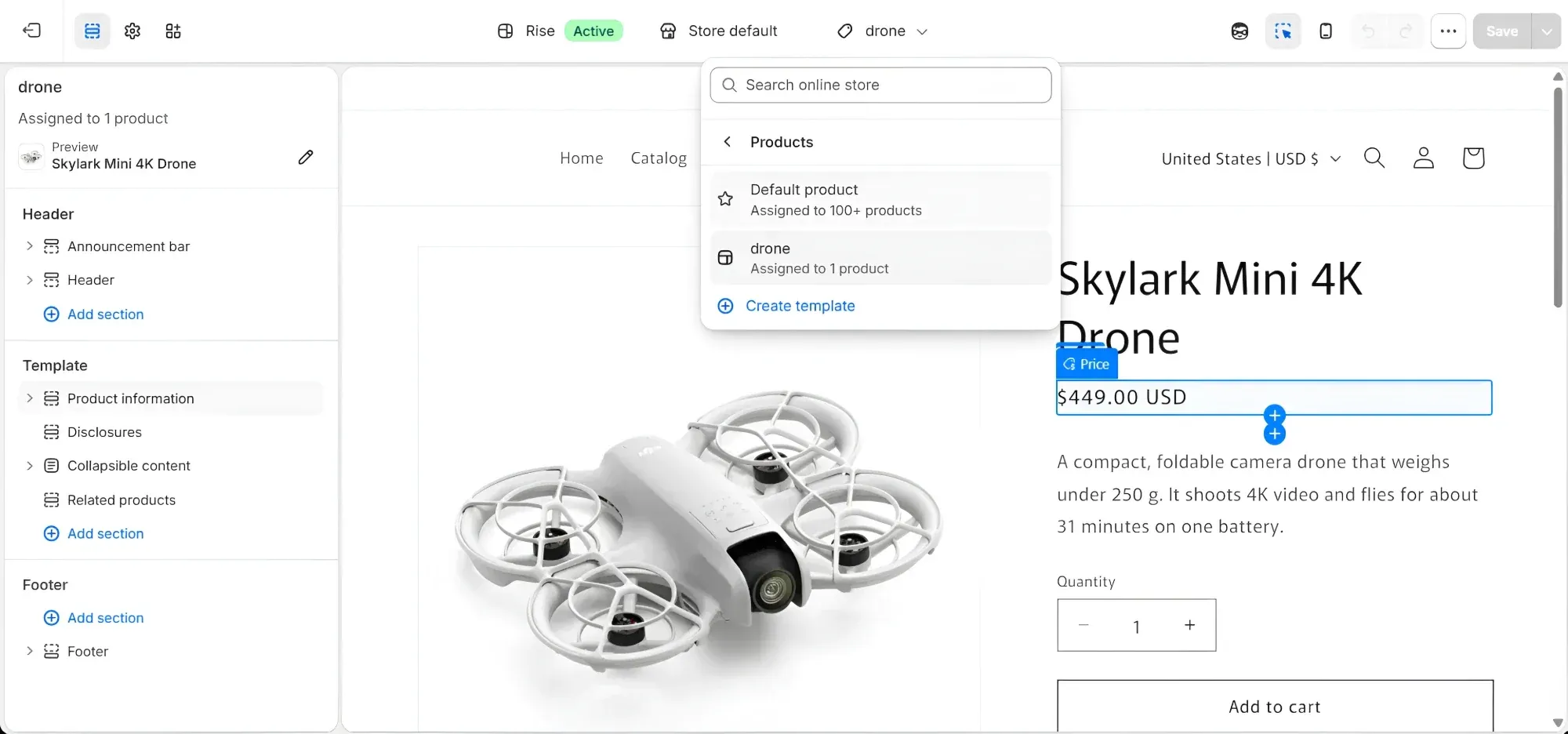Screen dimensions: 1568x734
Task: Open the Sections panel icon
Action: [x=93, y=31]
